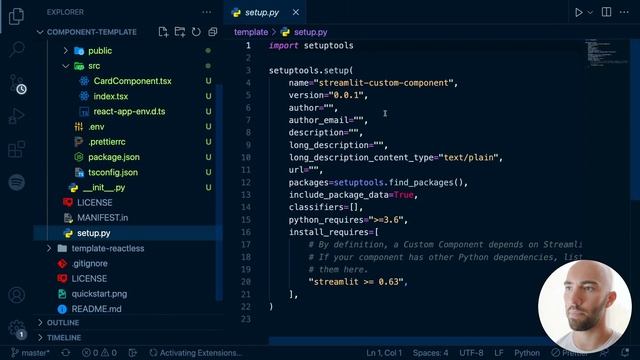Open the .gitignore file
Screen dimensions: 640x360
90,263
